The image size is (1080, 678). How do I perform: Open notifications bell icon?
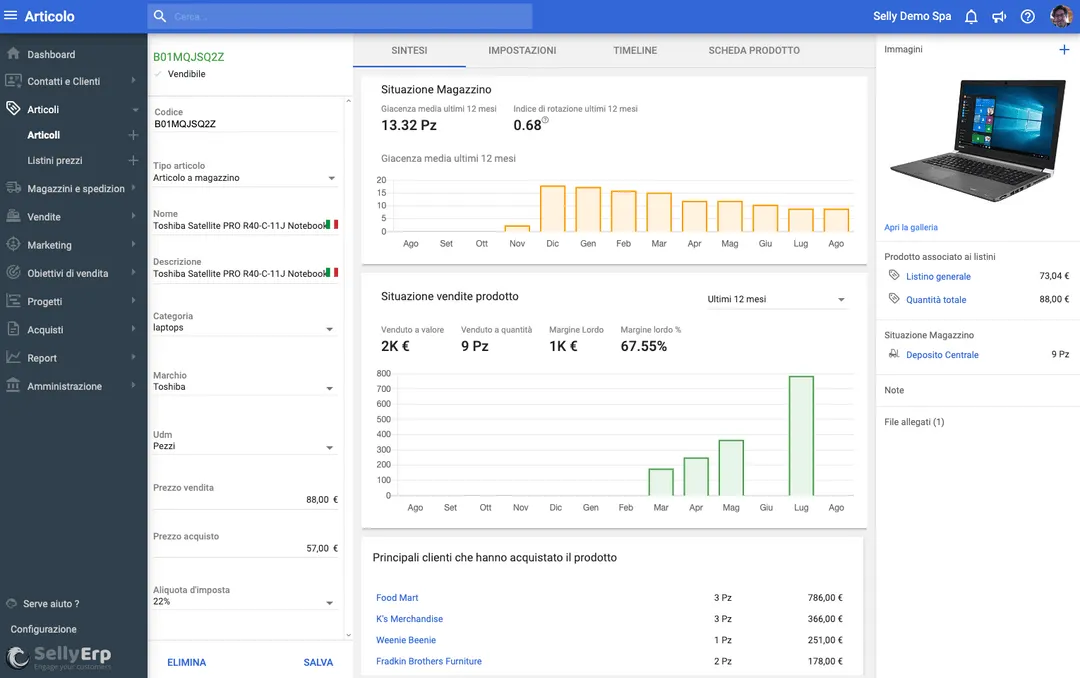click(971, 17)
